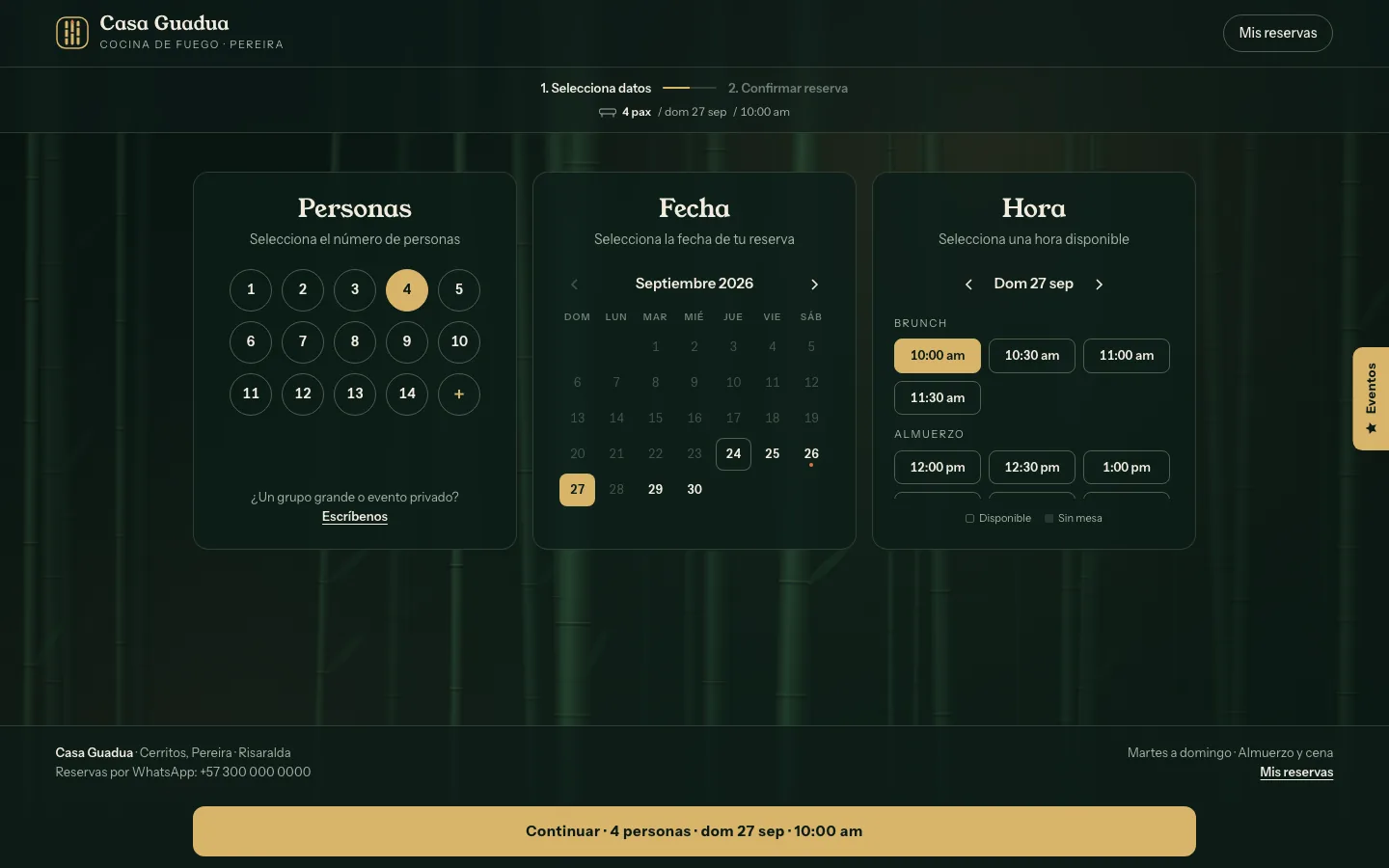Choose party size 5
The width and height of the screenshot is (1389, 868).
[x=459, y=289]
